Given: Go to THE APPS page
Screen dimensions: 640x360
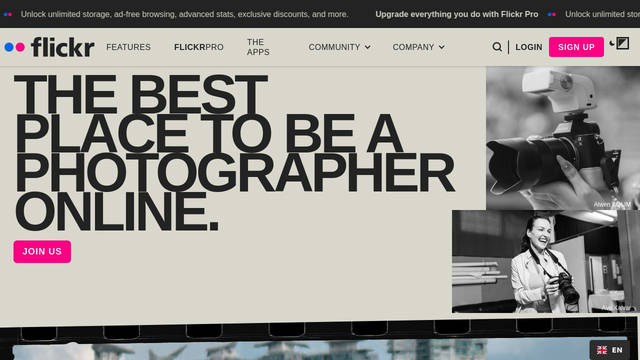Looking at the screenshot, I should (x=258, y=47).
